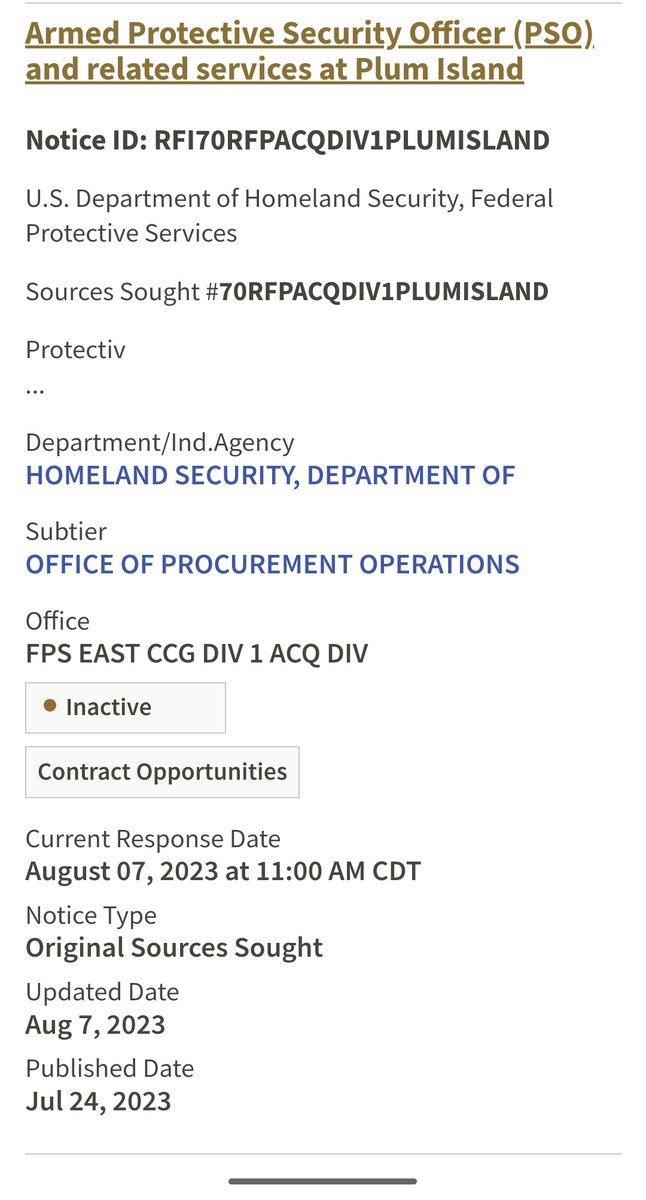Click the Federal Protective Services agency text
This screenshot has width=646, height=1200.
[x=289, y=216]
